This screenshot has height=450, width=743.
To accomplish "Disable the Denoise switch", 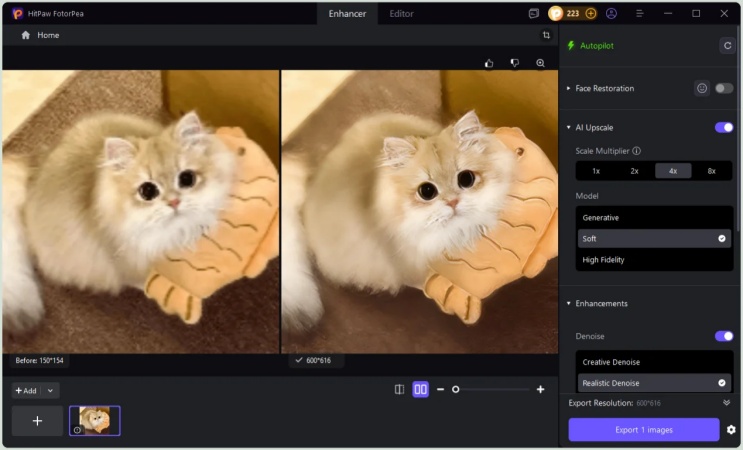I will point(724,336).
